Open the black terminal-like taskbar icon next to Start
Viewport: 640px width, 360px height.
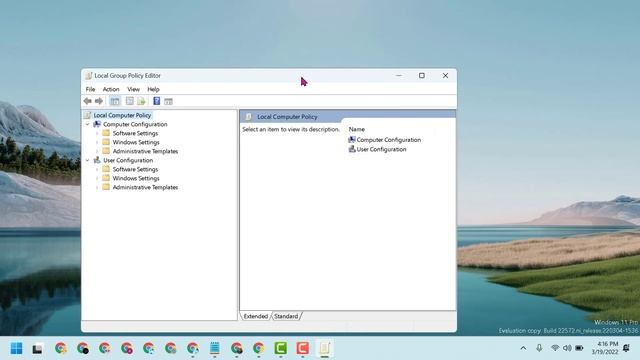tap(38, 348)
